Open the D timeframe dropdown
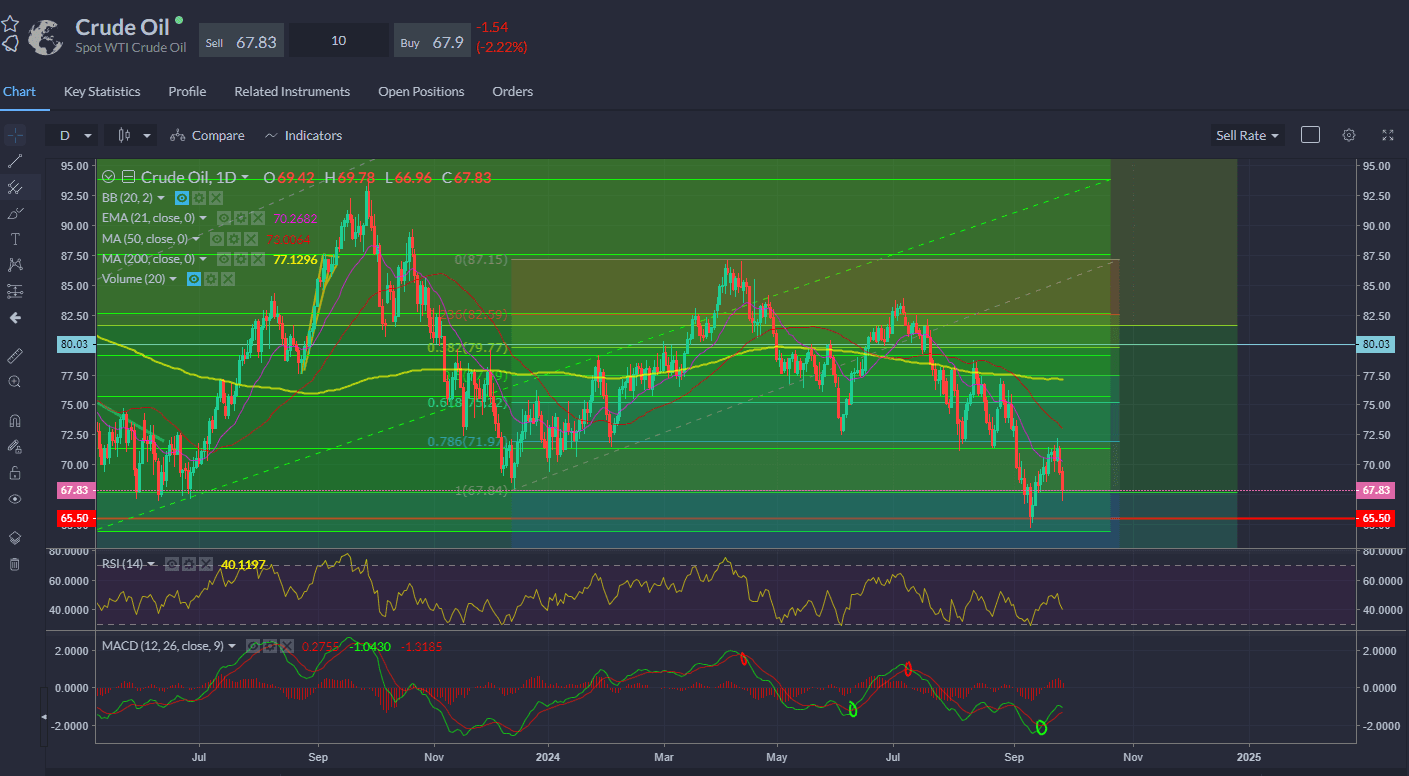This screenshot has height=776, width=1409. 72,135
